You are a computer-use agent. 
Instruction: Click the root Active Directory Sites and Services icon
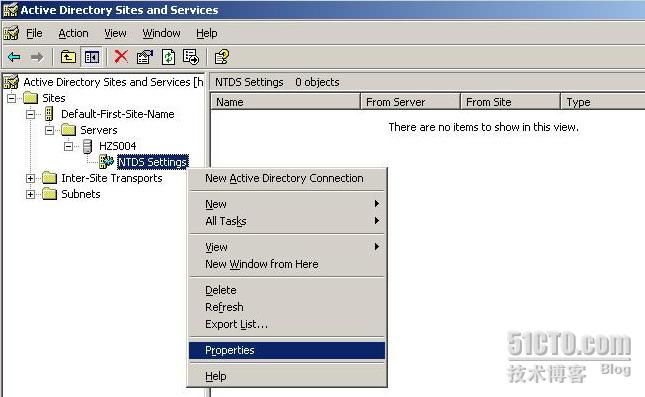click(11, 82)
